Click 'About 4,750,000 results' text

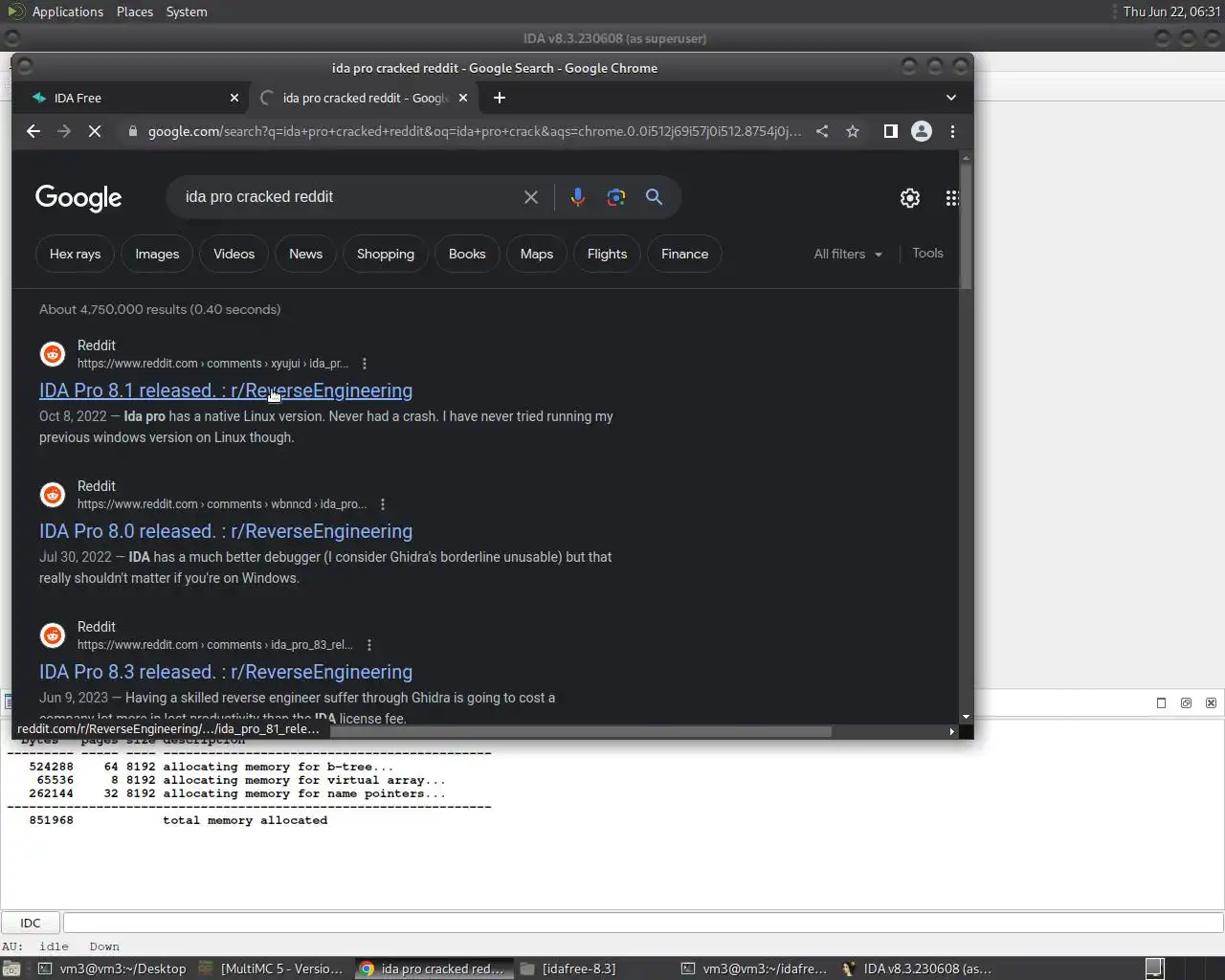click(160, 309)
